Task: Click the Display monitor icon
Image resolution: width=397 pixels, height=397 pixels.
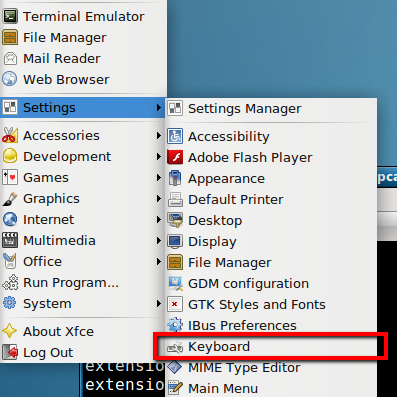Action: [x=175, y=241]
